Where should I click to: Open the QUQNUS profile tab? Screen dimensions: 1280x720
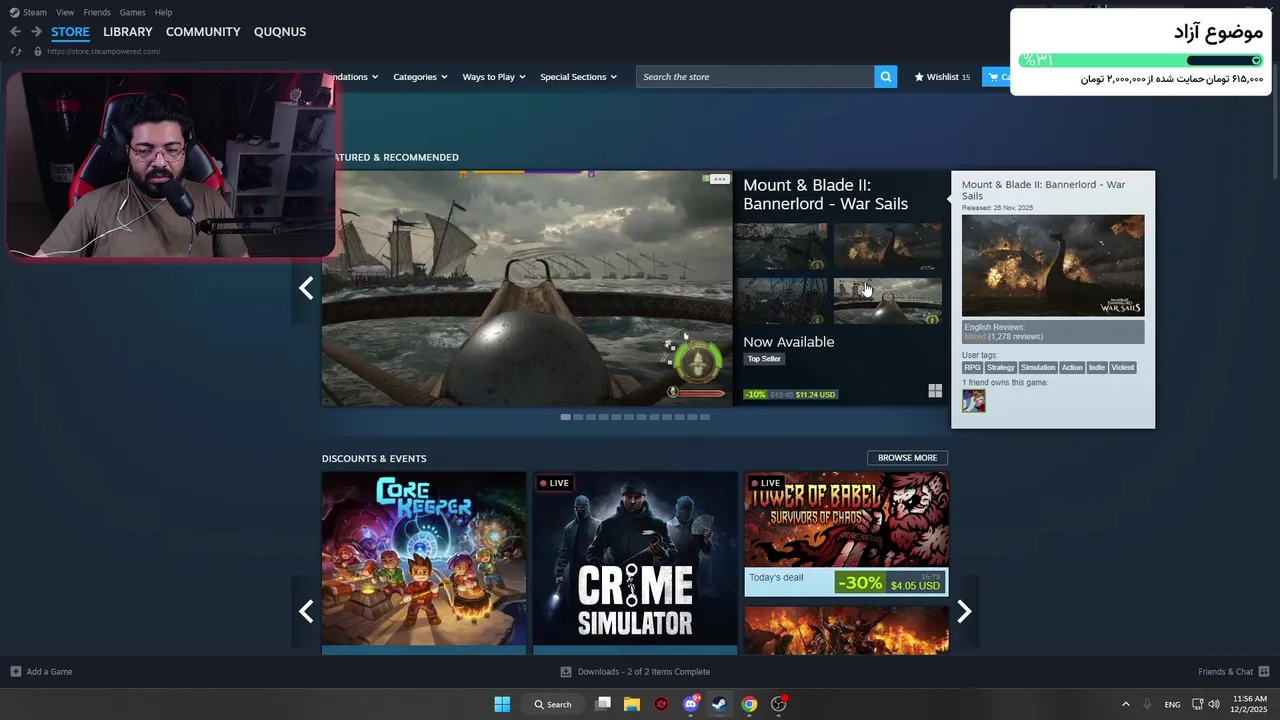point(280,32)
